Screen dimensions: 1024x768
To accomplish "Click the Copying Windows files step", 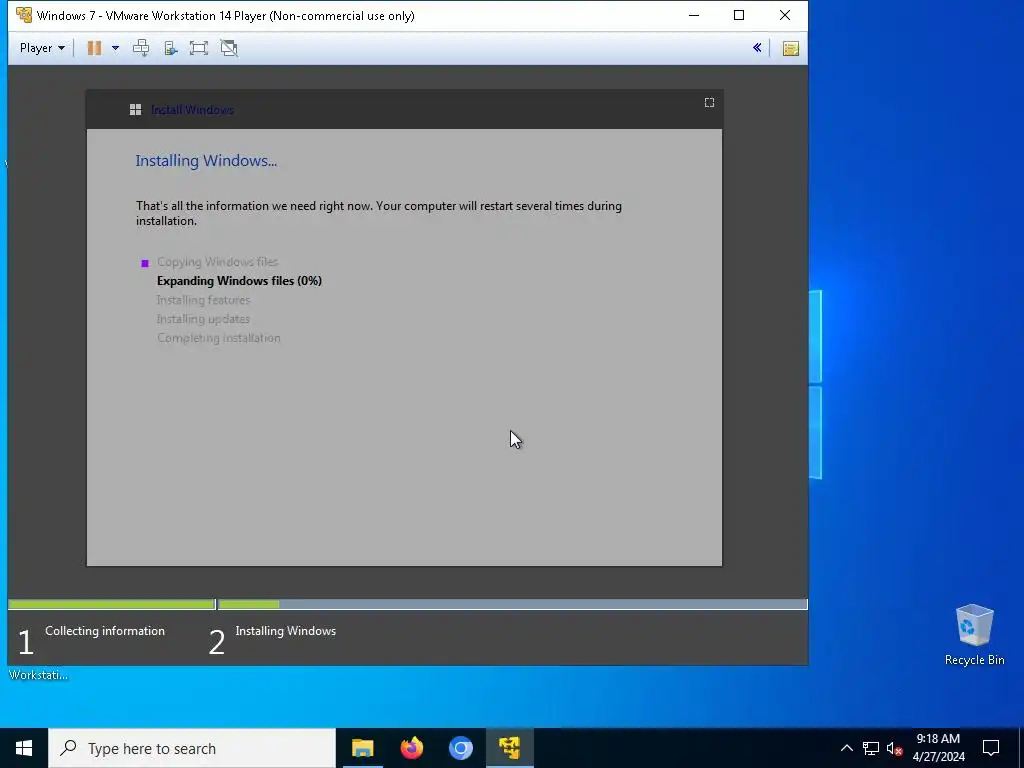I will [x=217, y=262].
